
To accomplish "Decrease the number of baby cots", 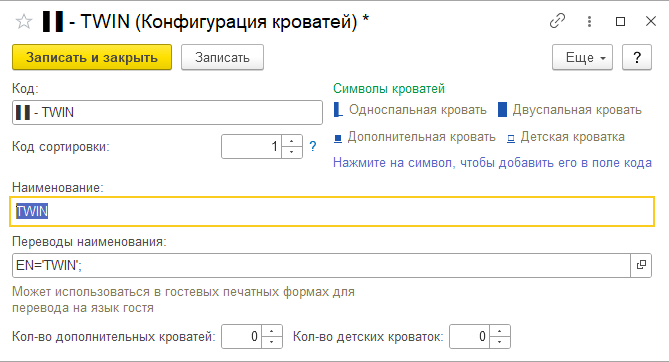I will click(500, 342).
